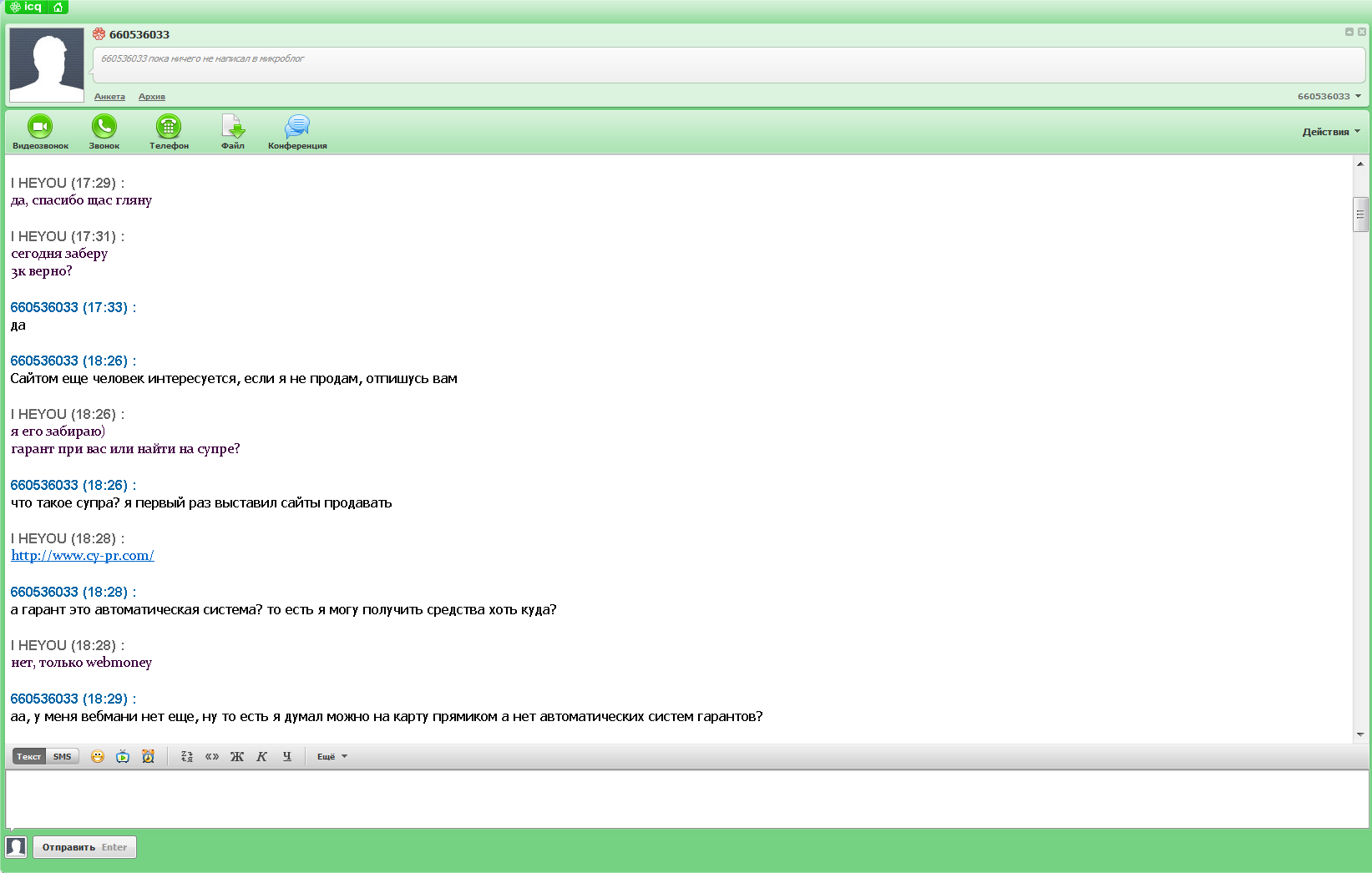Toggle italic К formatting

pos(261,756)
